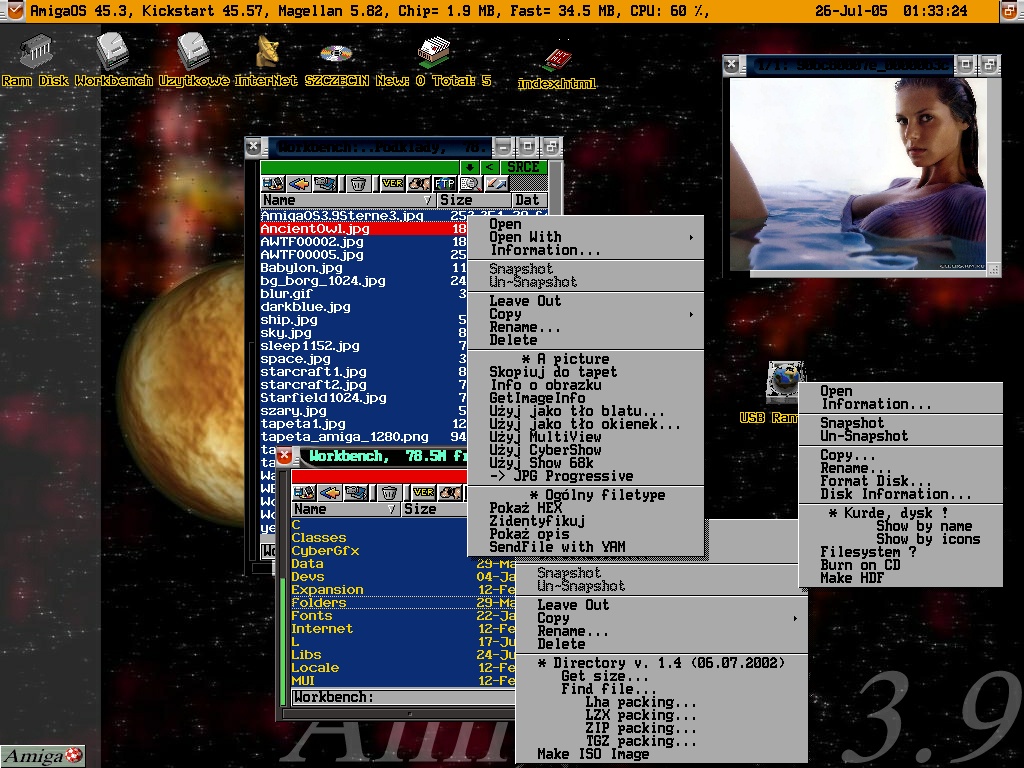Click Name column sort arrow in Podklady lister

[428, 200]
